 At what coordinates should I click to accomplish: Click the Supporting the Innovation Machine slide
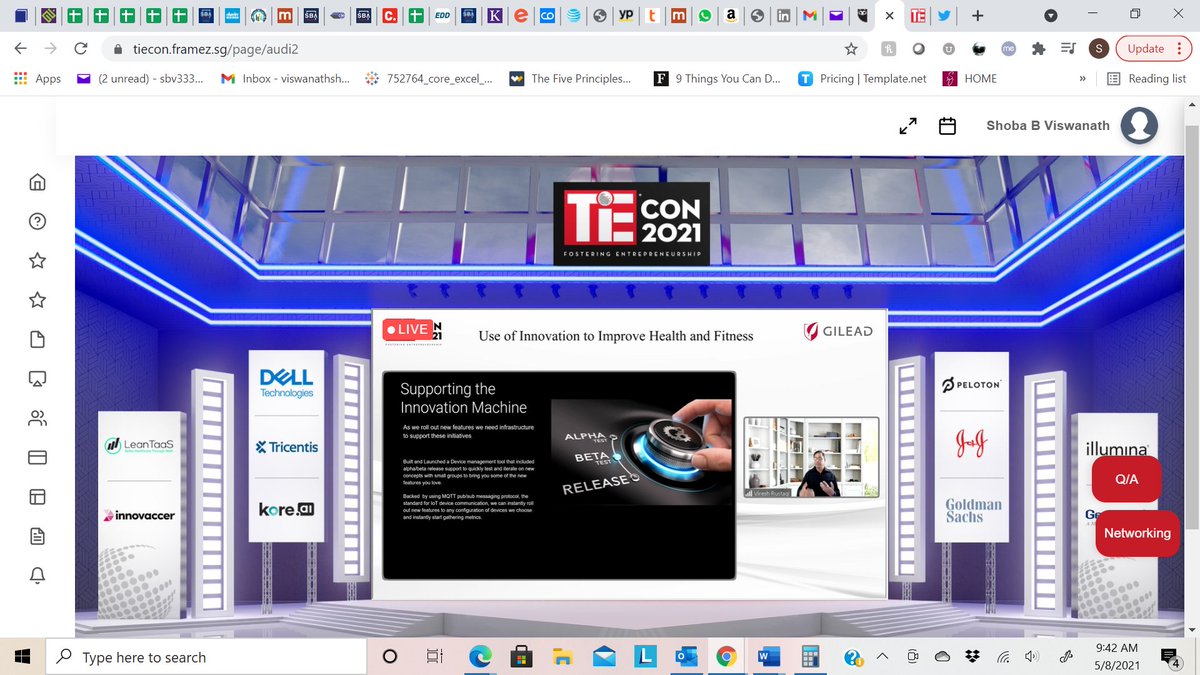point(559,475)
